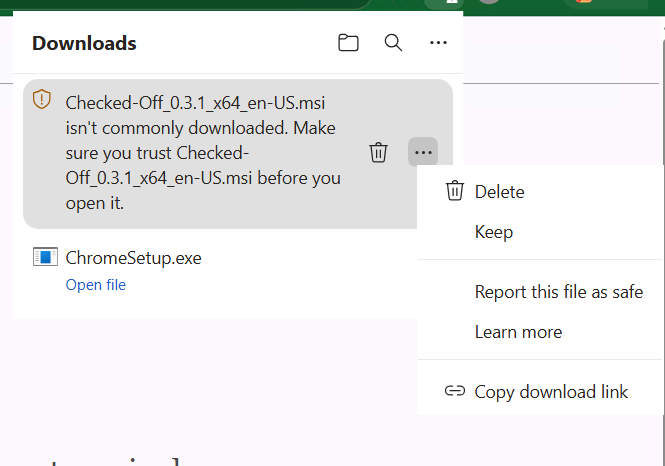Search downloads with the magnifier icon
Screen dimensions: 665x466
coord(393,42)
